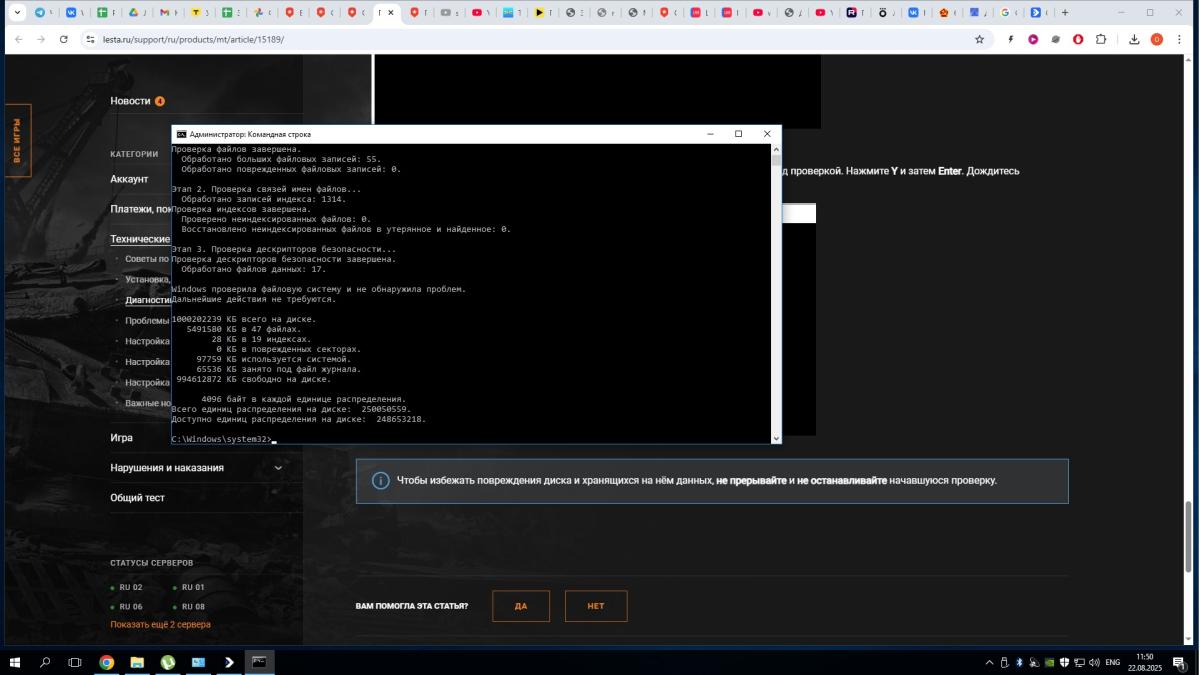This screenshot has height=675, width=1200.
Task: Bookmark this page with the star icon
Action: pyautogui.click(x=979, y=39)
